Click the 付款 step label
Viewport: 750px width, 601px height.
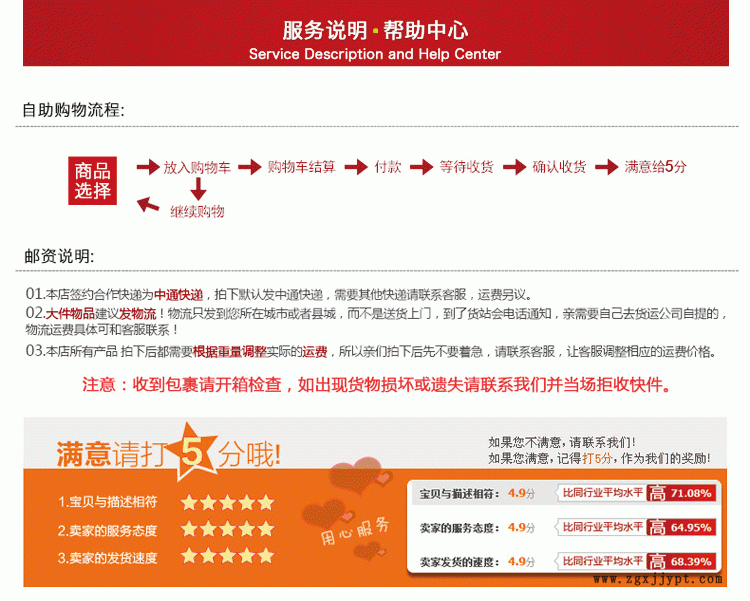tap(388, 167)
